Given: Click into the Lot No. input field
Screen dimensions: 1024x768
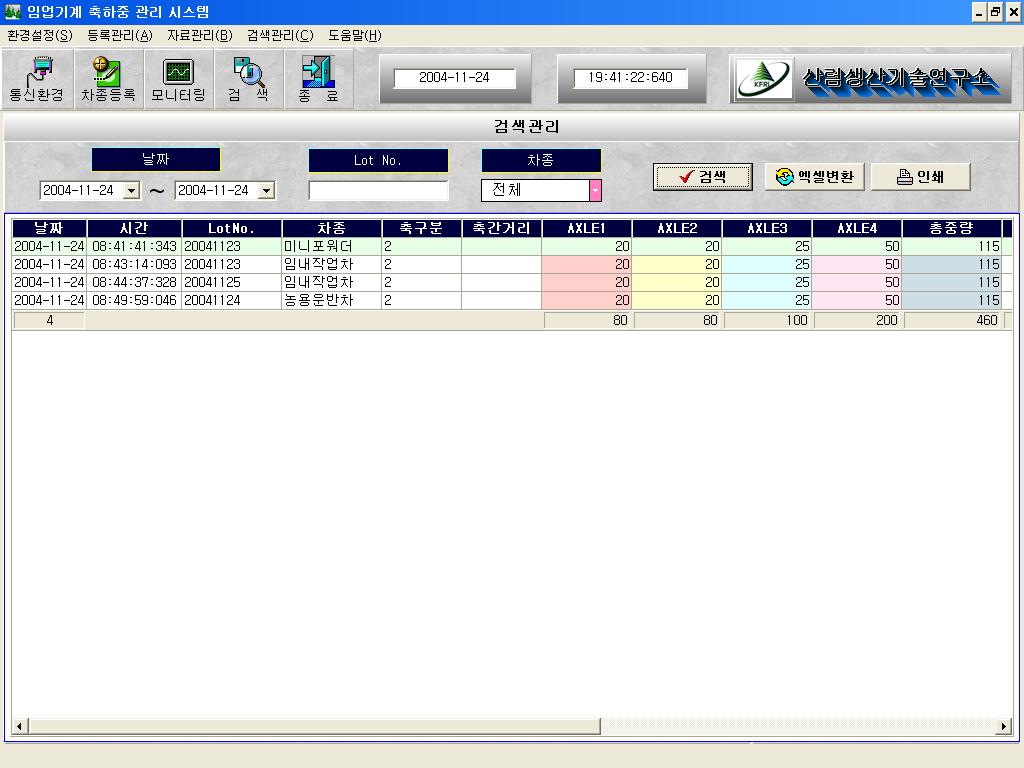Looking at the screenshot, I should pos(379,191).
